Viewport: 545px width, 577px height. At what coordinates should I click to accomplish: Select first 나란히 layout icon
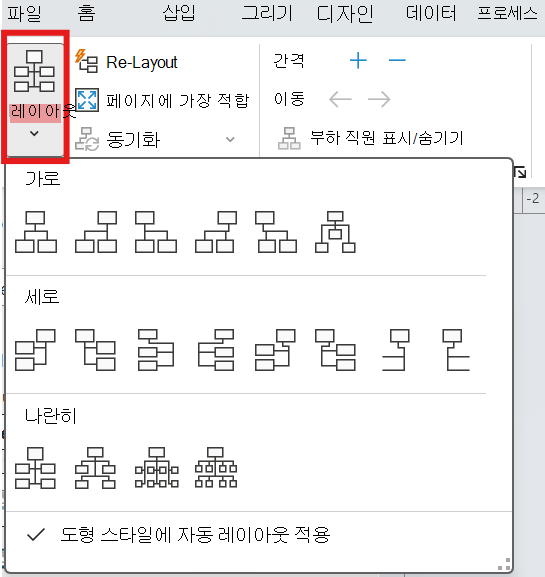pos(35,468)
